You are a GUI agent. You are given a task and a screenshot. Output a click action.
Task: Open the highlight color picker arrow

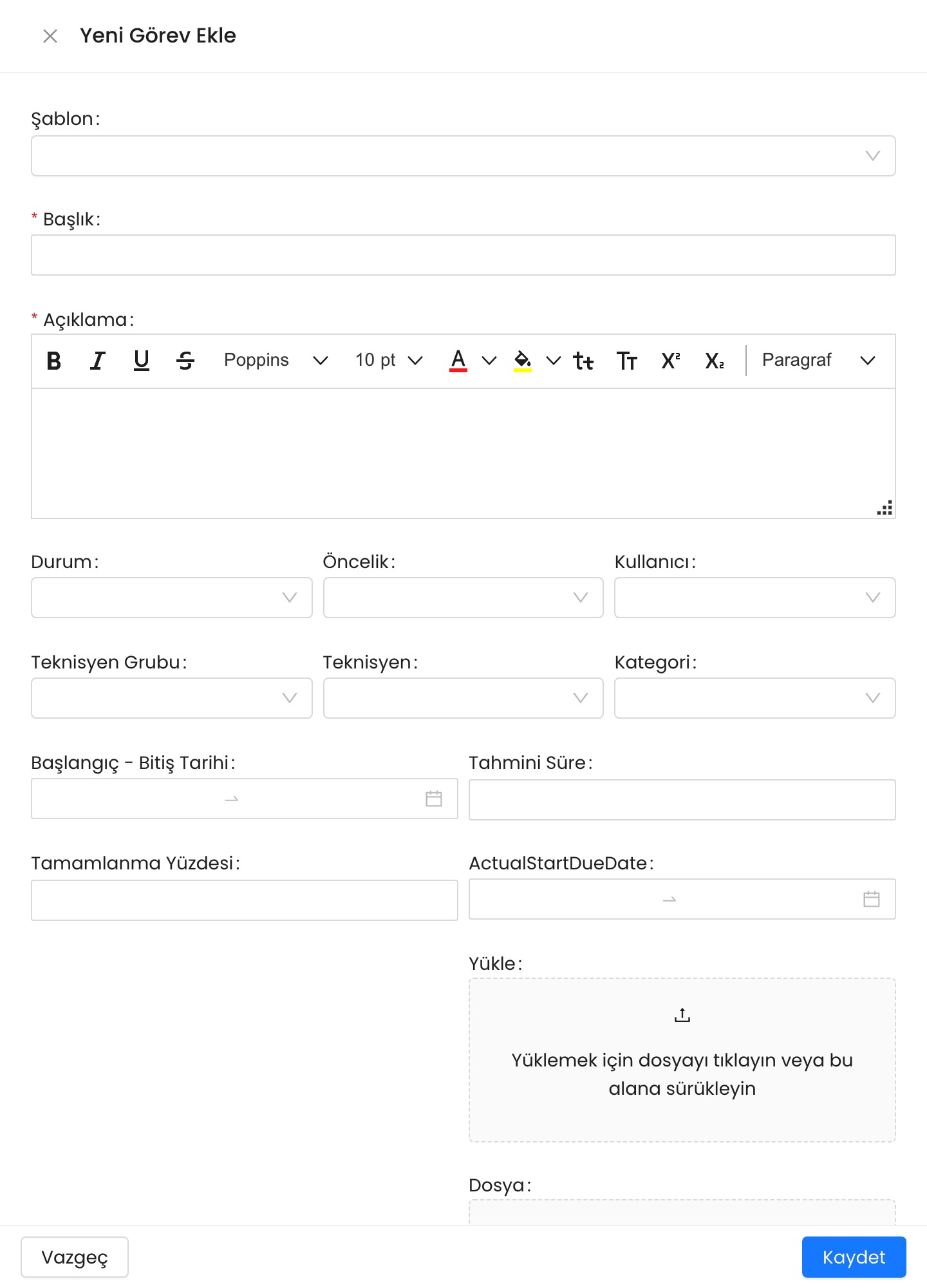[x=554, y=361]
